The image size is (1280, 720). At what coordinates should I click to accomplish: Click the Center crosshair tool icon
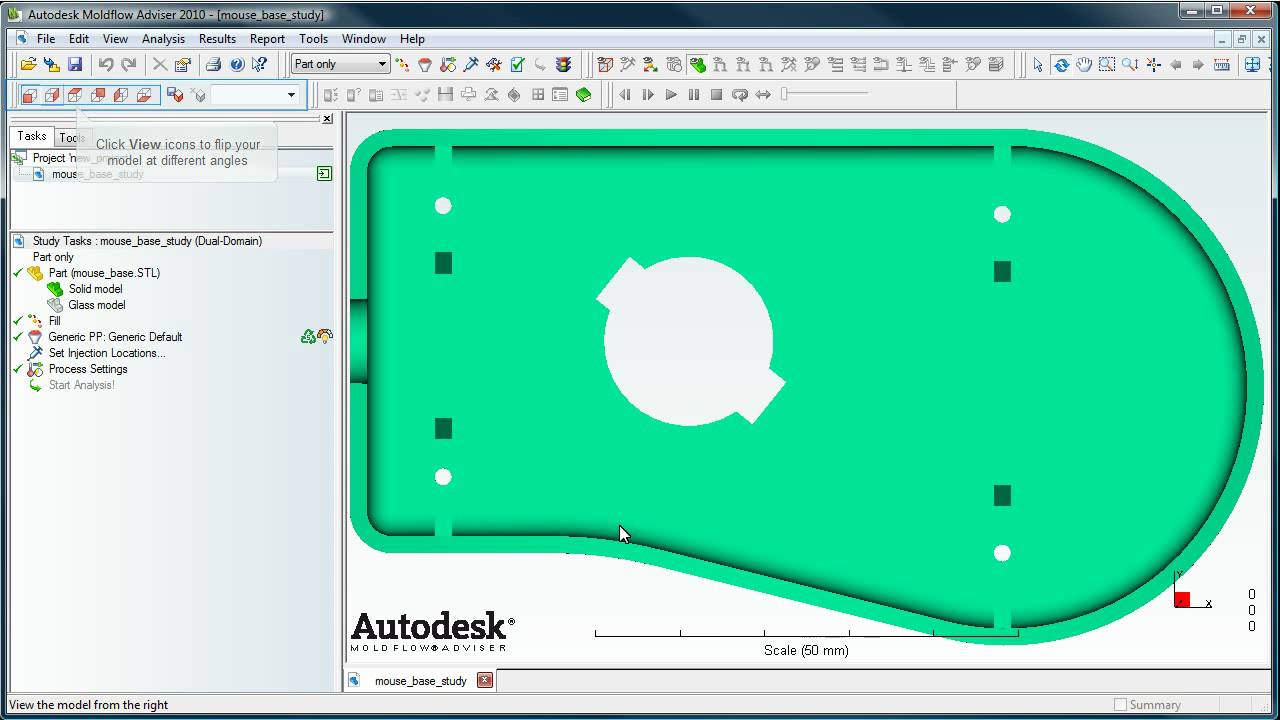pyautogui.click(x=1153, y=65)
